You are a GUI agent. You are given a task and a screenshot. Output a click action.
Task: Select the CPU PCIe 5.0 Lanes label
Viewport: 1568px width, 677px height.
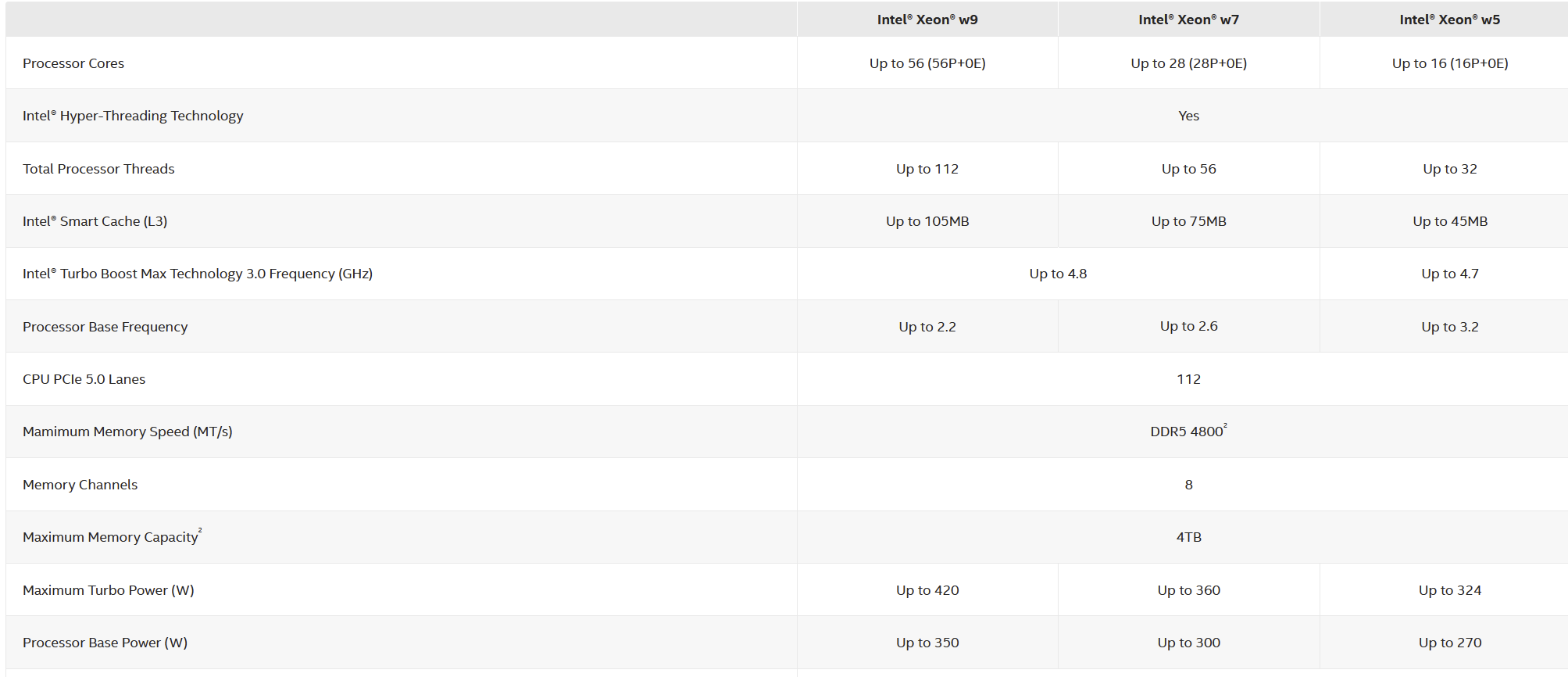pyautogui.click(x=84, y=379)
